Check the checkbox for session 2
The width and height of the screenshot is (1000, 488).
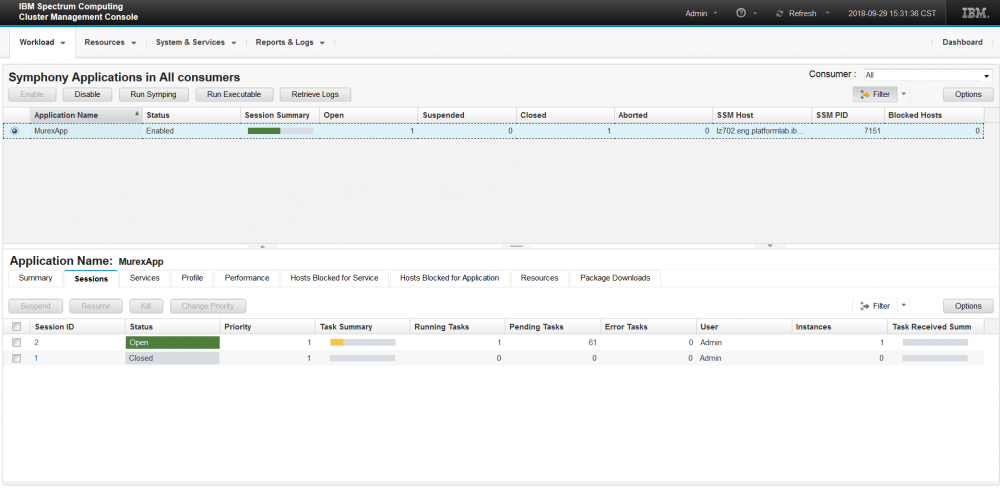(16, 342)
